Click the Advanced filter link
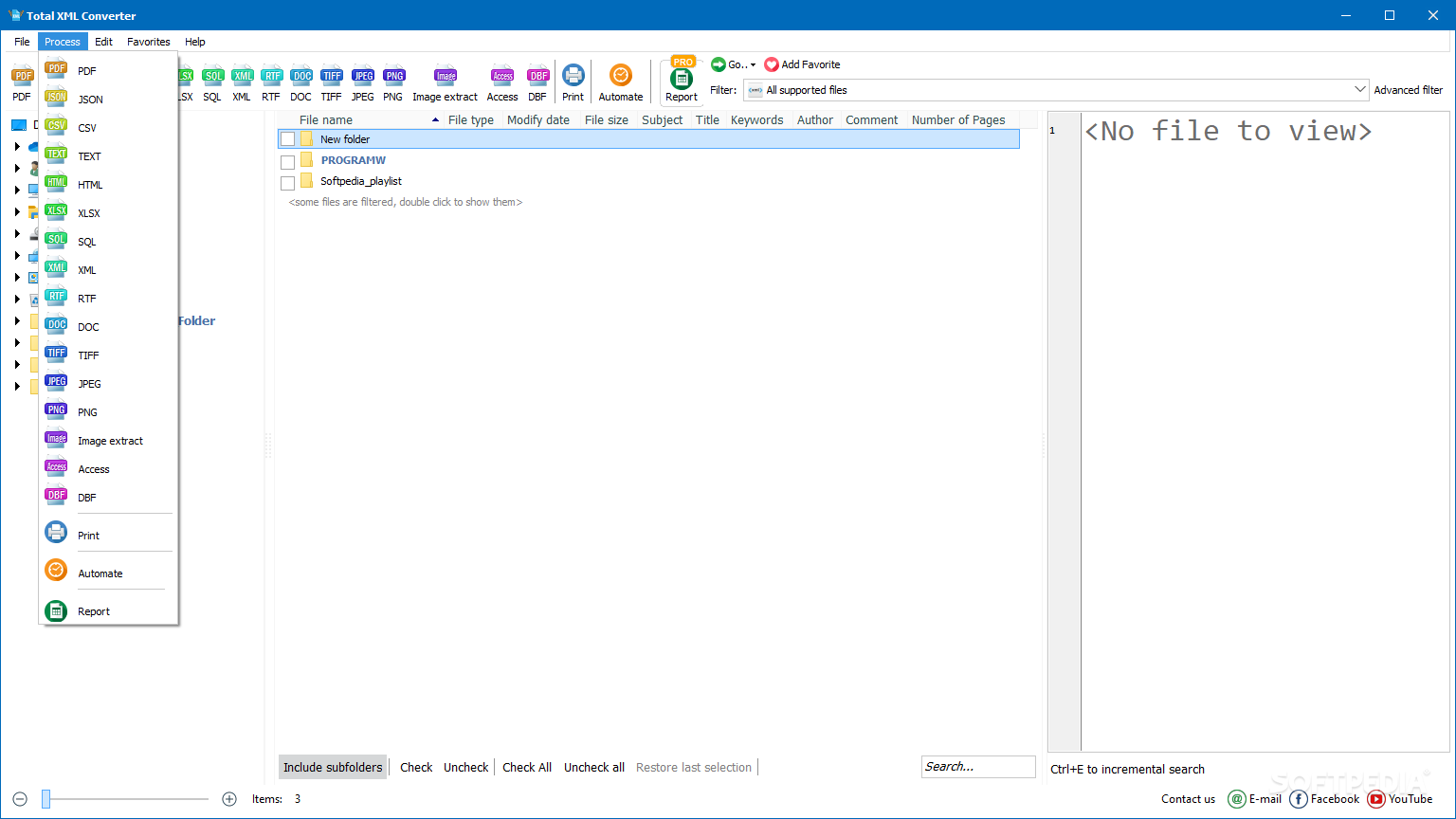The width and height of the screenshot is (1456, 819). tap(1408, 90)
